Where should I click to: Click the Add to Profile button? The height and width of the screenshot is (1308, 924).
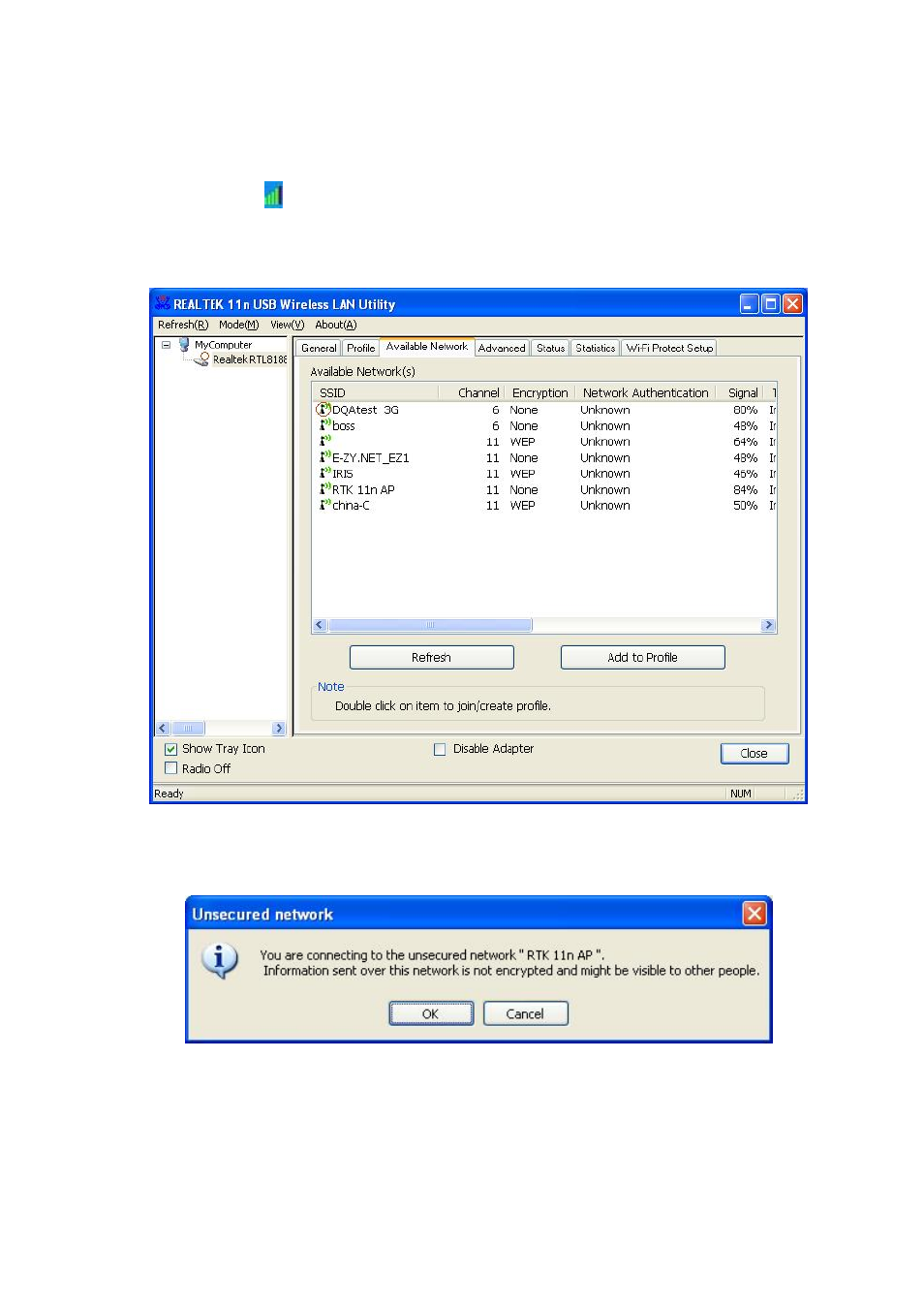[x=642, y=657]
